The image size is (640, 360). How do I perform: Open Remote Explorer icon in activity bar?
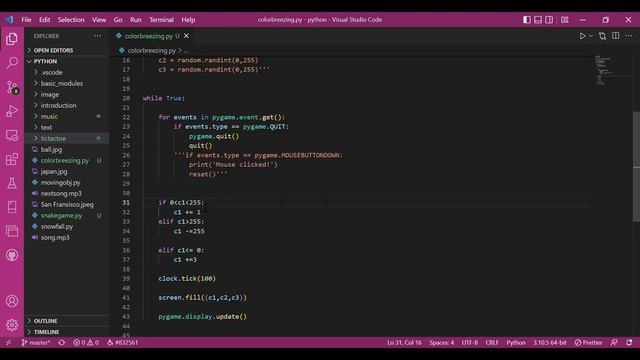pos(12,135)
